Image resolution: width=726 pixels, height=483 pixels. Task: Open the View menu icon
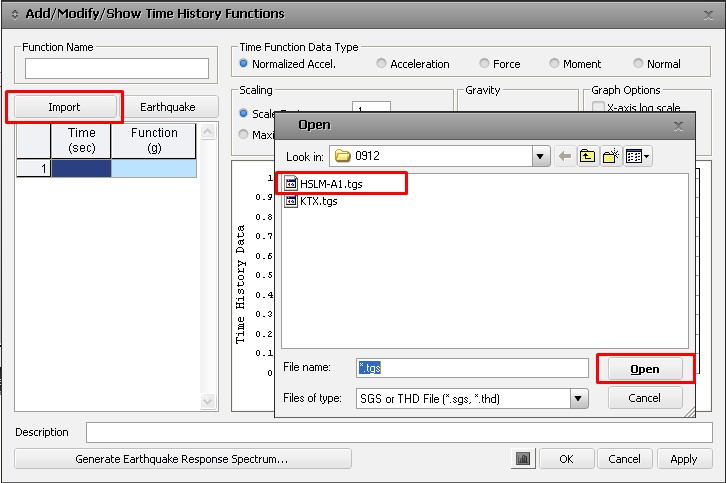pos(637,156)
